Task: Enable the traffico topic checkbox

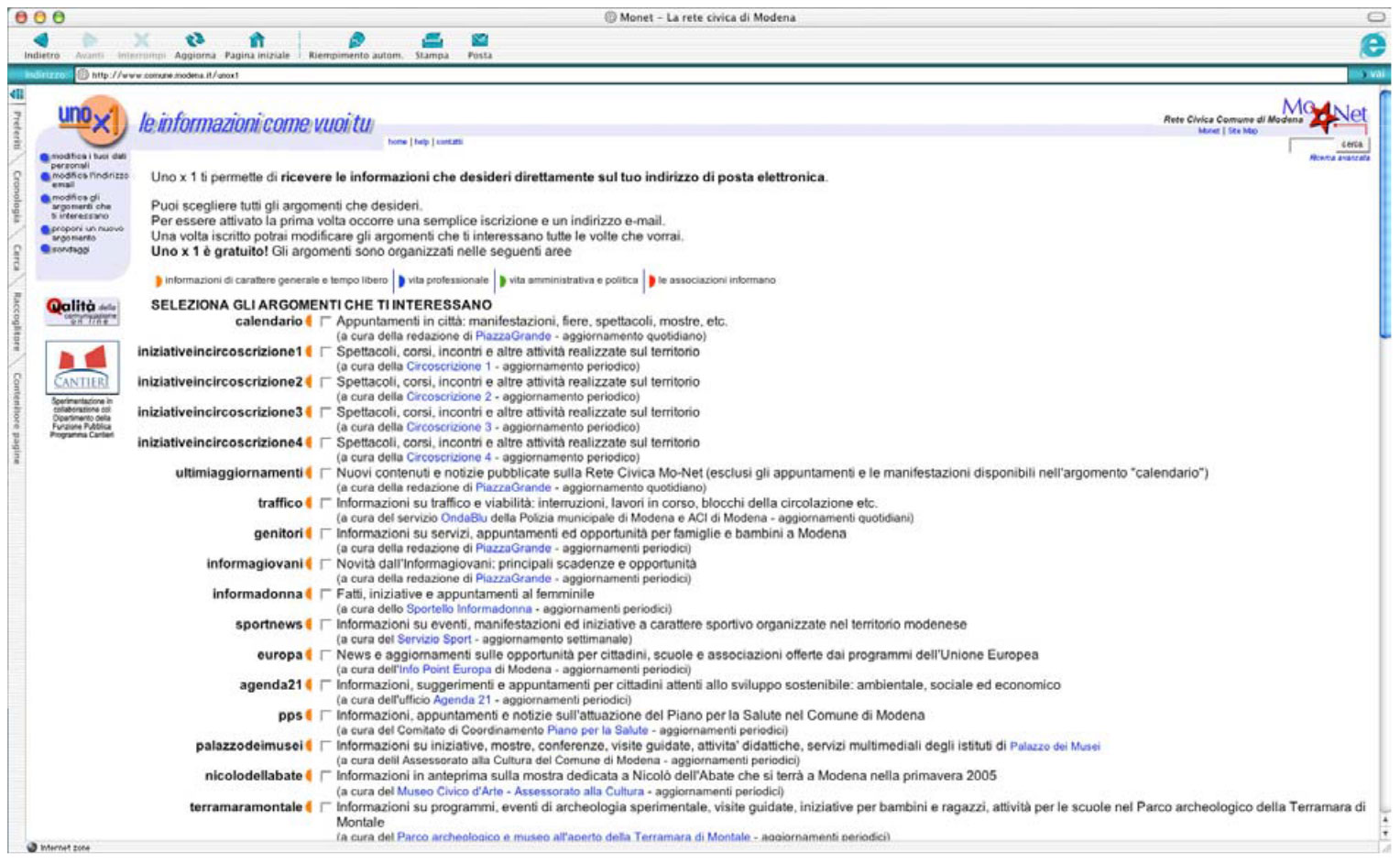Action: (x=325, y=503)
